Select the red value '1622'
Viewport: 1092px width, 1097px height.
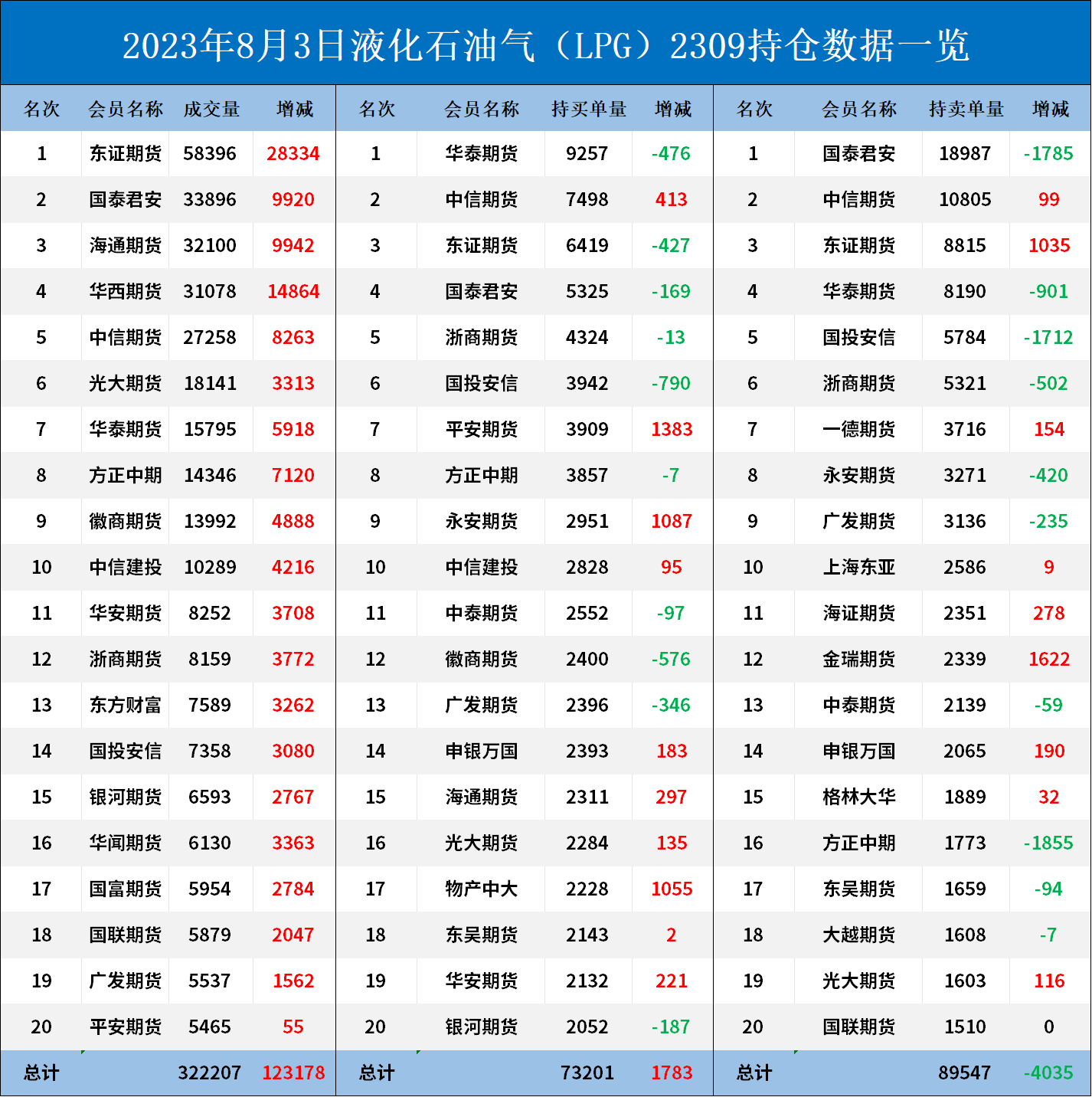[x=1049, y=660]
